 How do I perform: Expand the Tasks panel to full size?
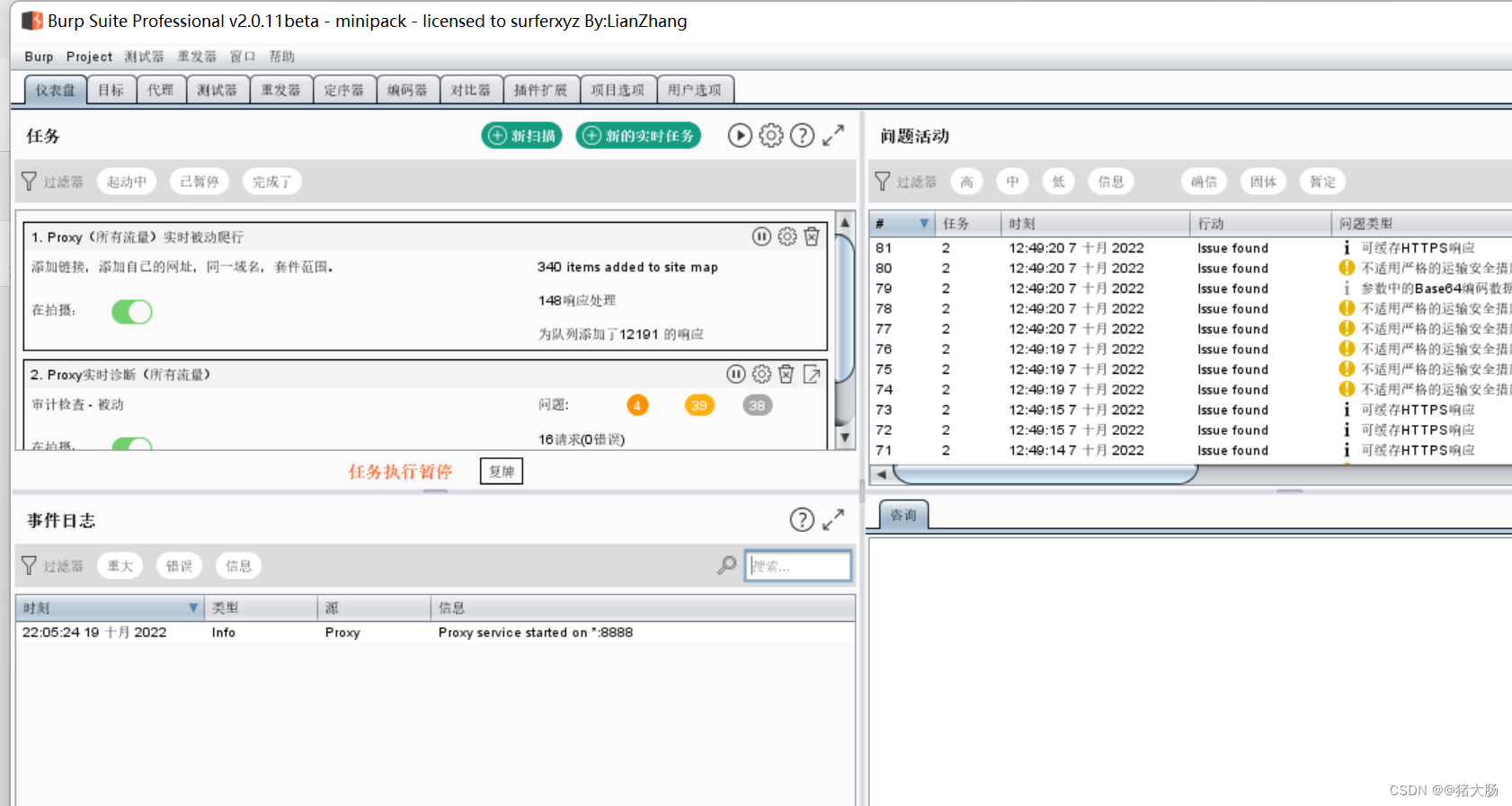pos(833,136)
